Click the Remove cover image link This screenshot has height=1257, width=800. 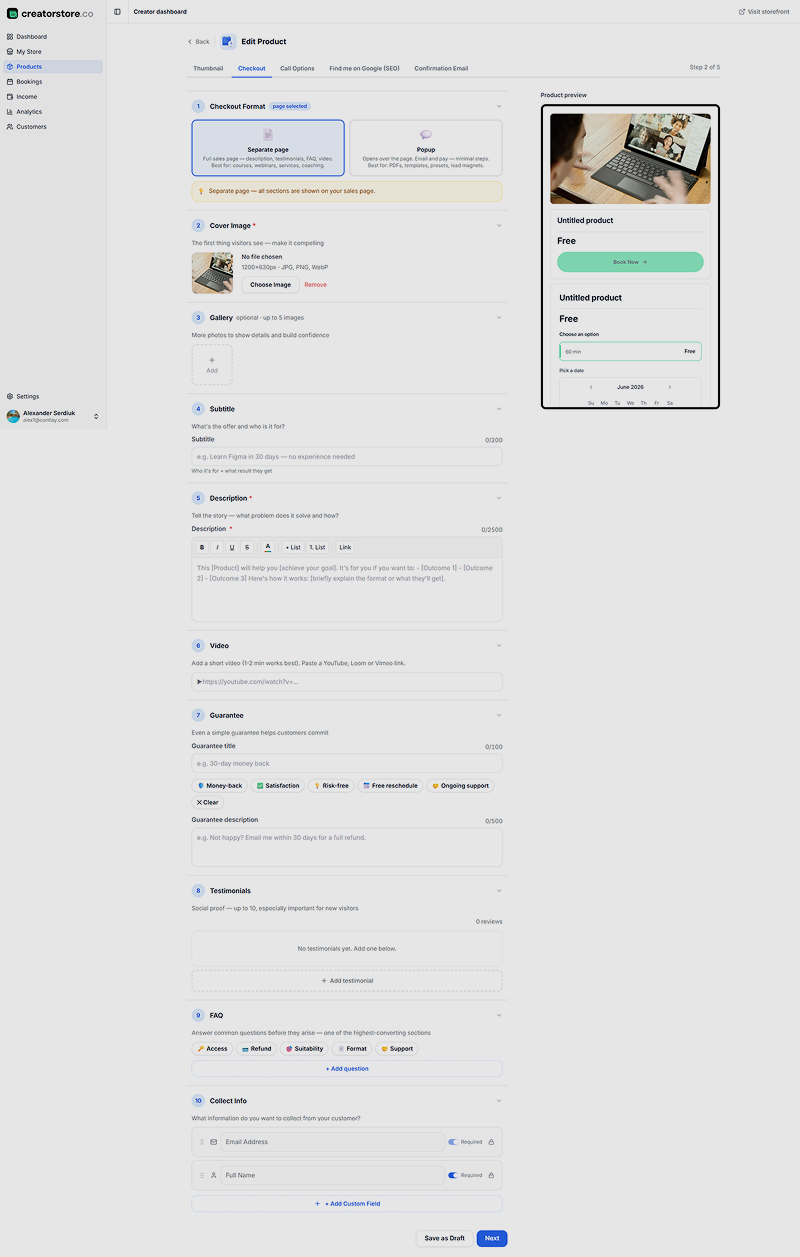315,285
